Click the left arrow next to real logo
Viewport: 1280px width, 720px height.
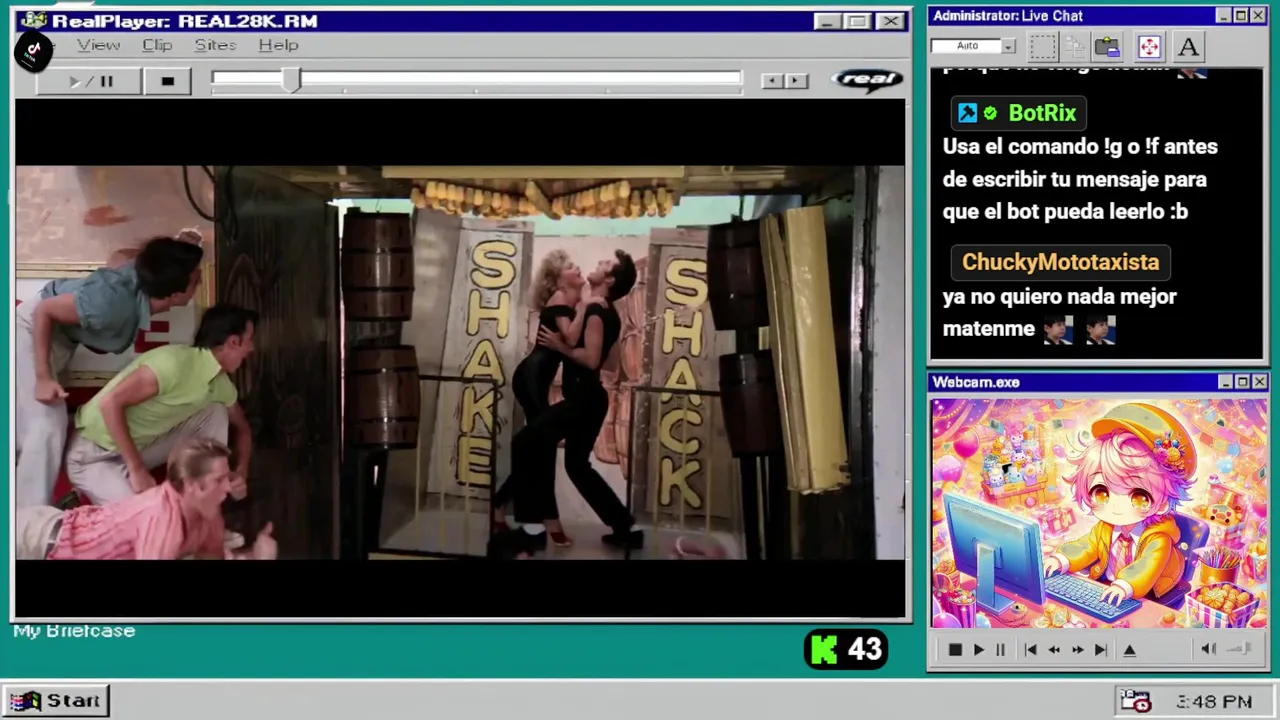tap(772, 81)
